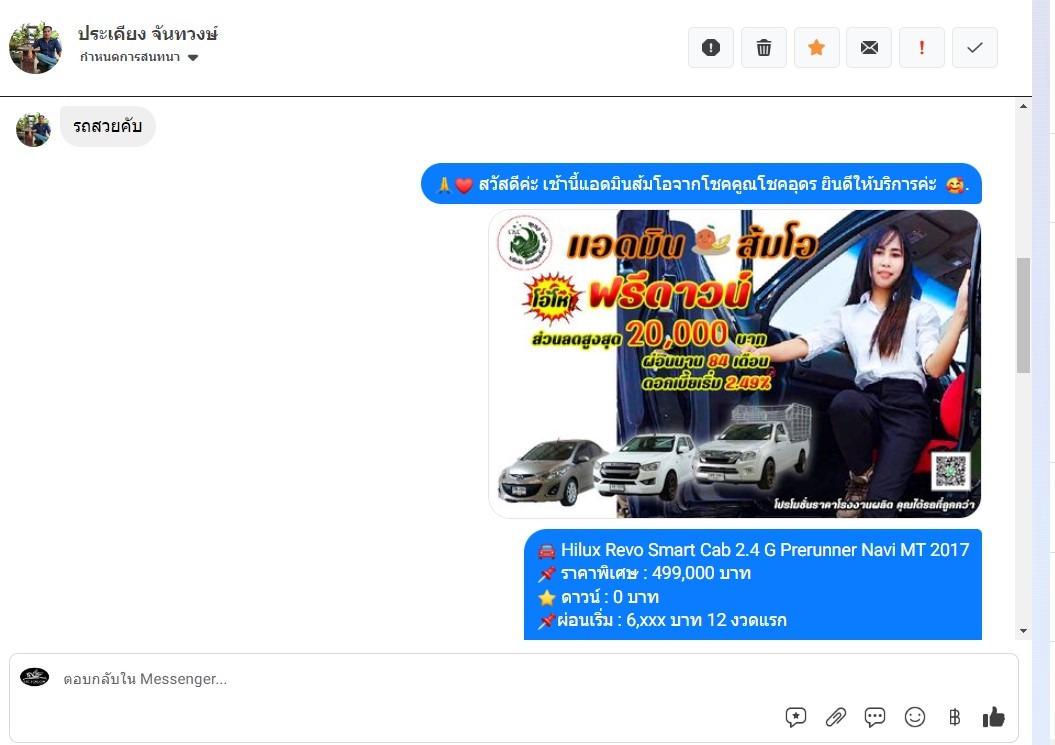
Task: Click the ดาวน์ : 0 บาท line
Action: tap(599, 597)
